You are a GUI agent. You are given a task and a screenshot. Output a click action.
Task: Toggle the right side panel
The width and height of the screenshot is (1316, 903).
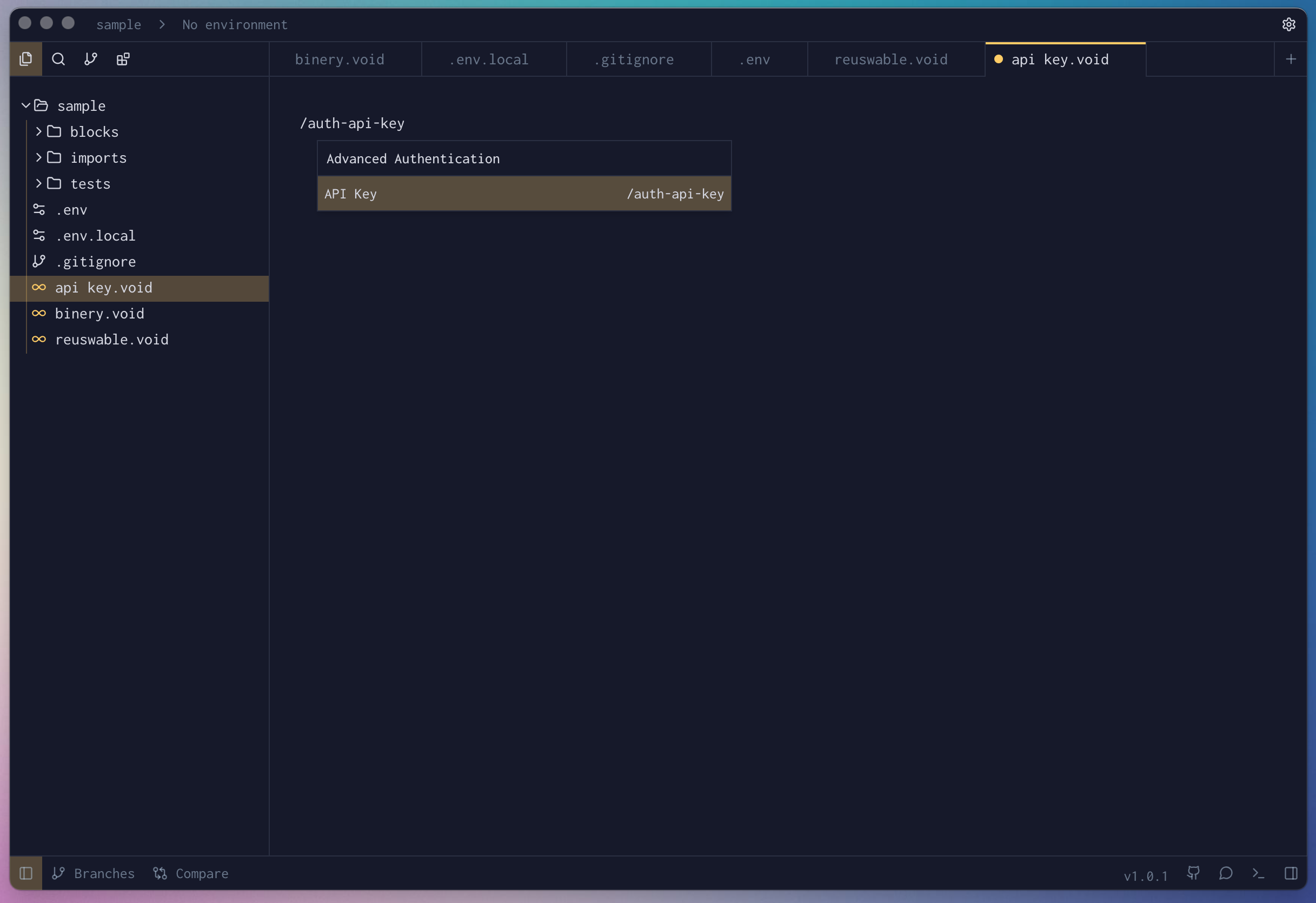tap(1291, 873)
